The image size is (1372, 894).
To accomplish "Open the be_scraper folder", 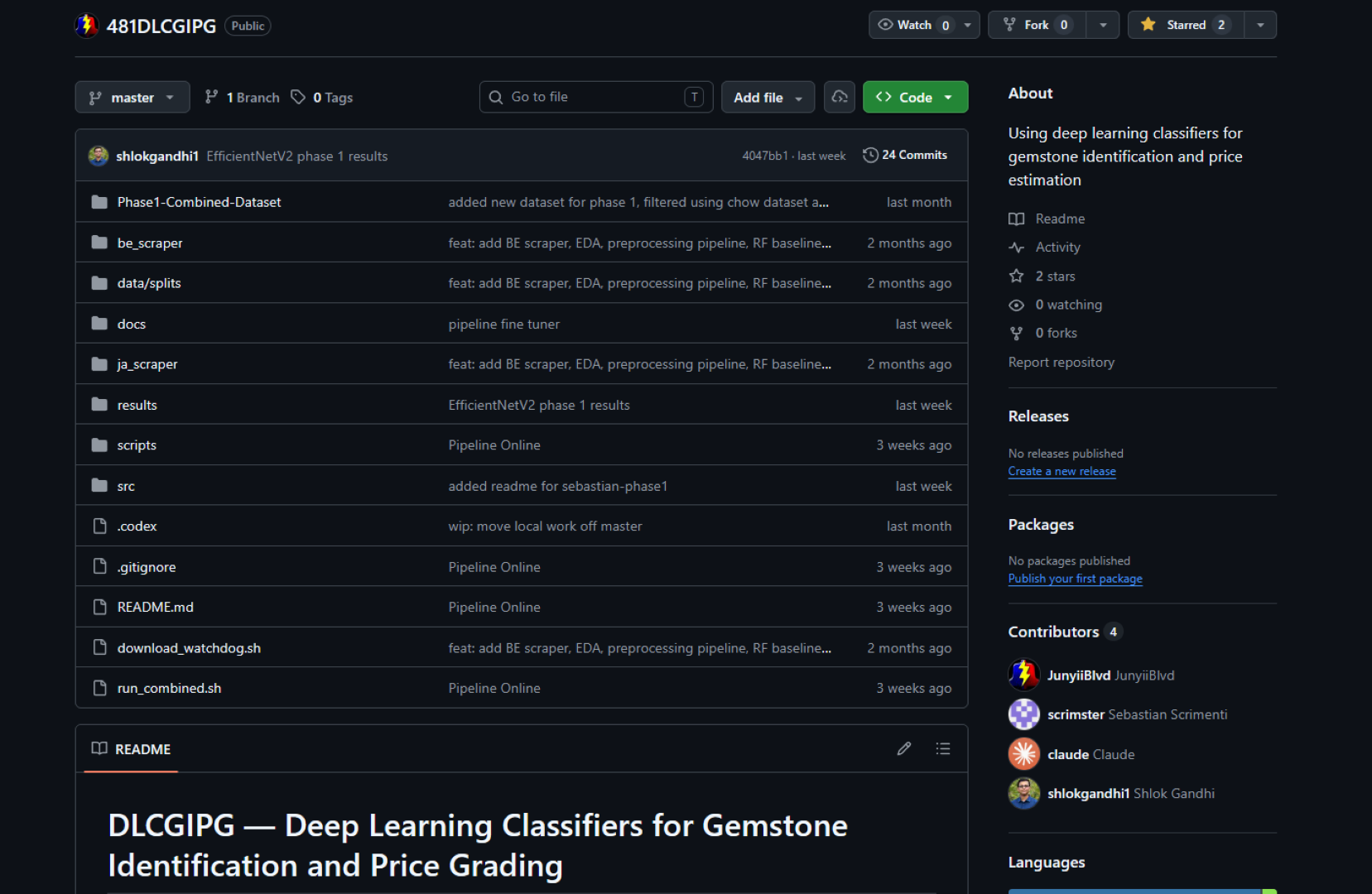I will pyautogui.click(x=150, y=243).
